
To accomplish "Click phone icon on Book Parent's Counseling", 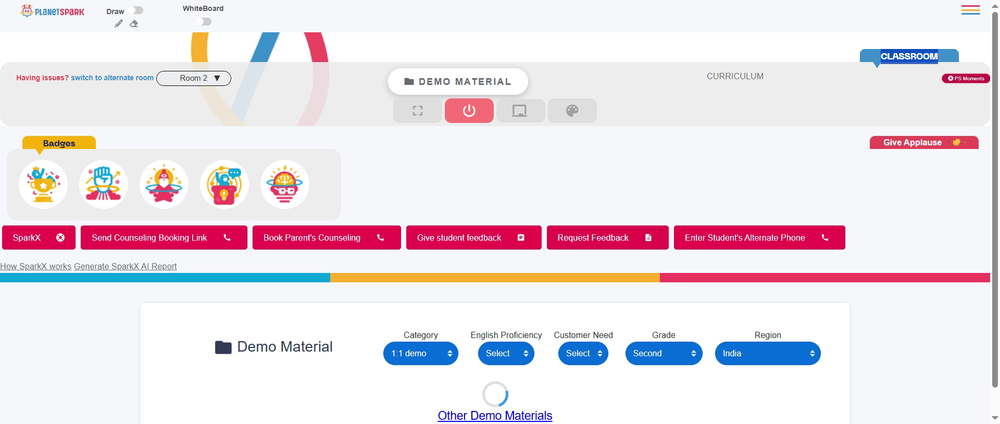I will tap(381, 238).
